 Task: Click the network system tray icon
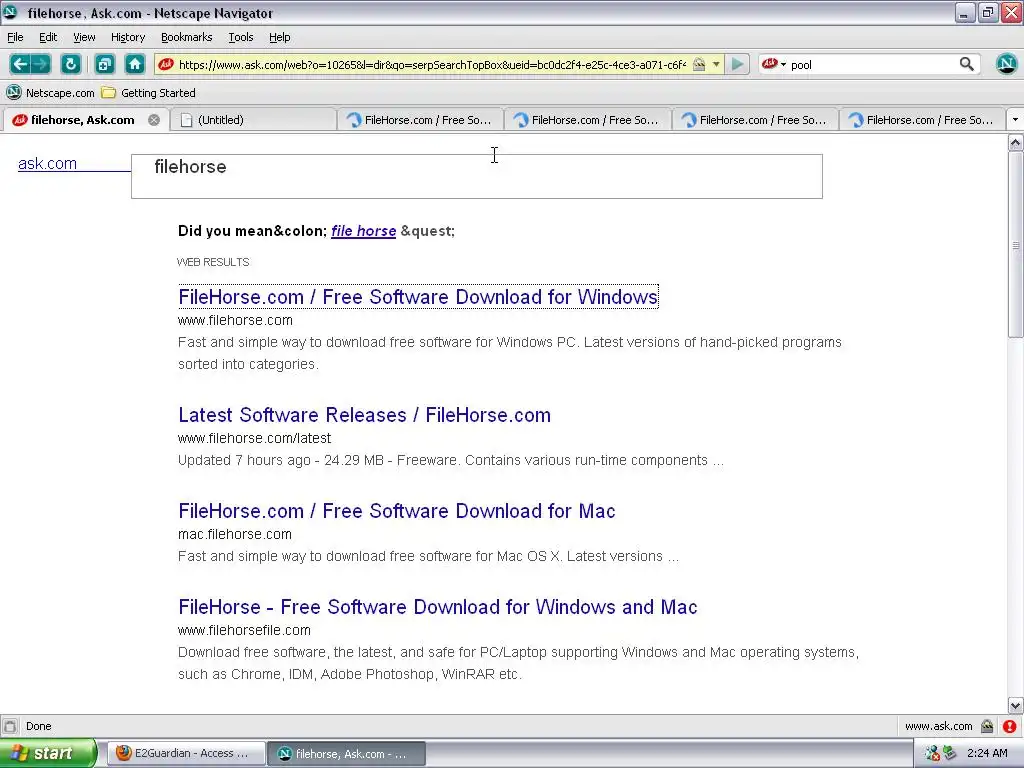932,753
